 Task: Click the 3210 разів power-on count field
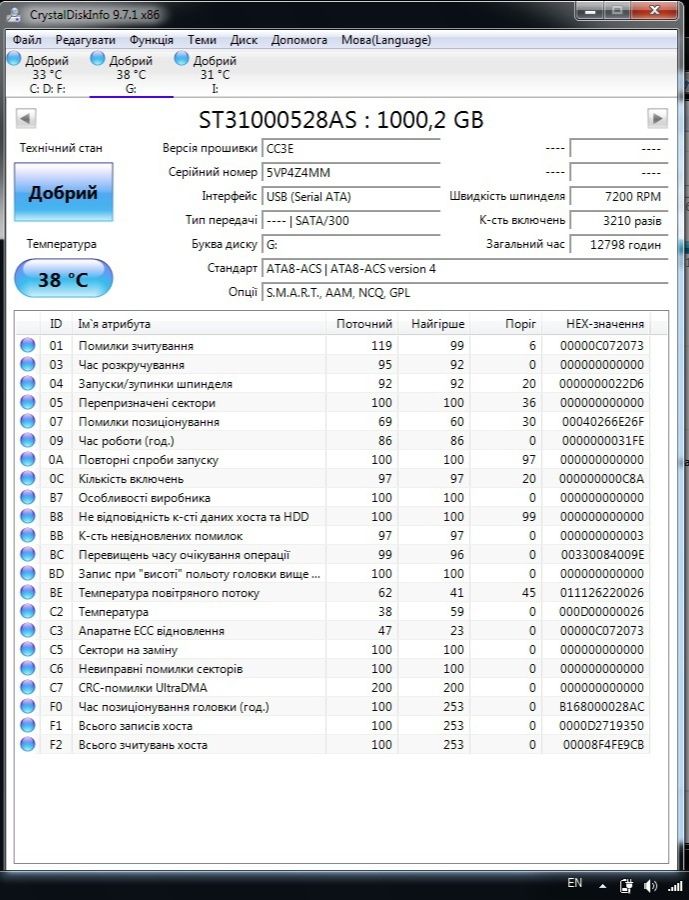click(x=619, y=221)
